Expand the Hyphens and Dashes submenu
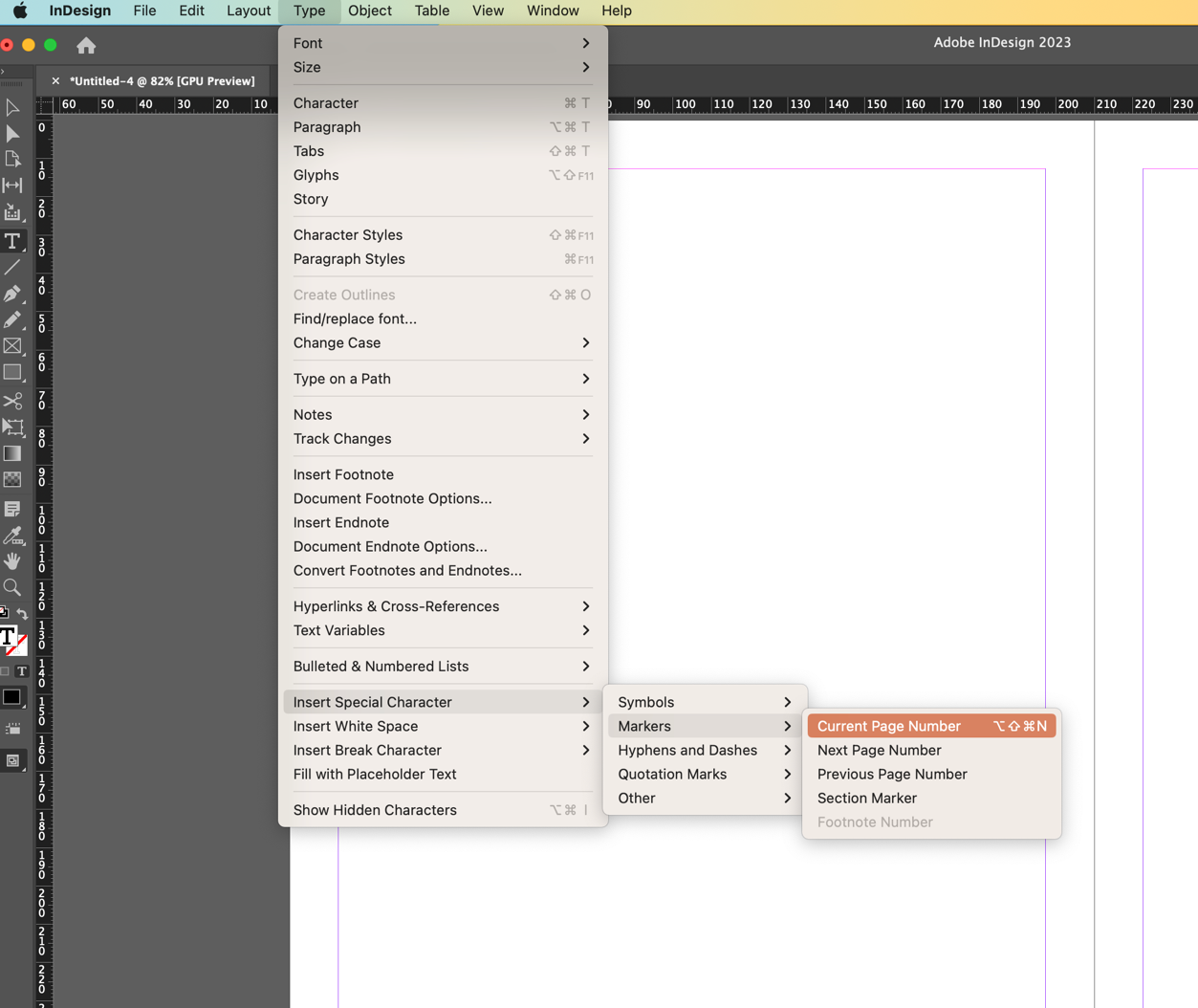This screenshot has width=1198, height=1008. (x=706, y=750)
